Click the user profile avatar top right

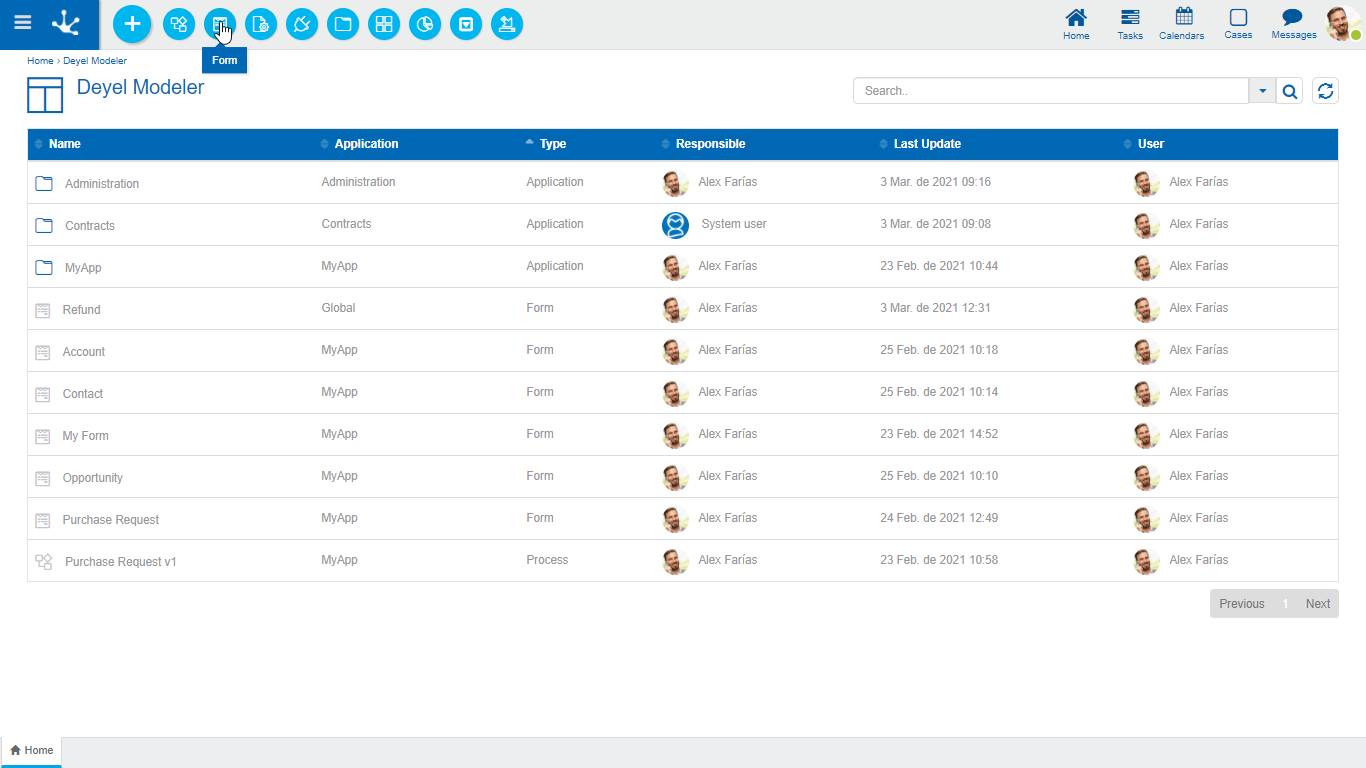[1342, 23]
